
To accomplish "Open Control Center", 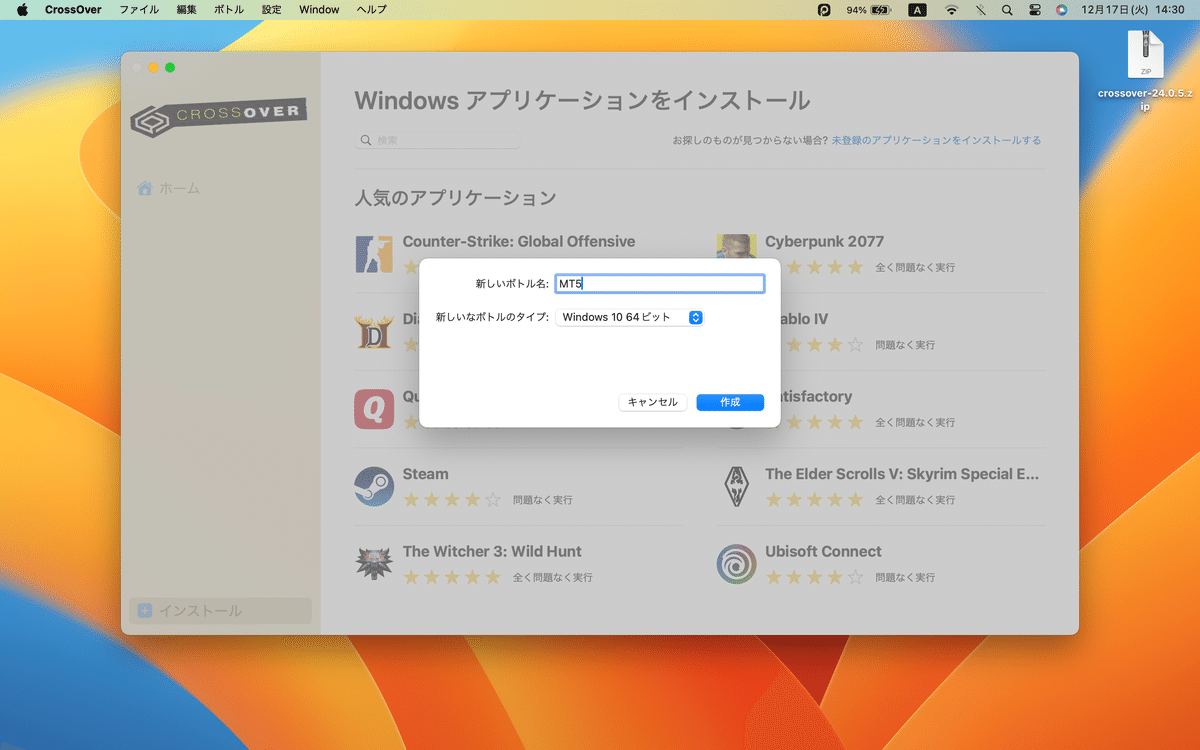I will [1035, 10].
